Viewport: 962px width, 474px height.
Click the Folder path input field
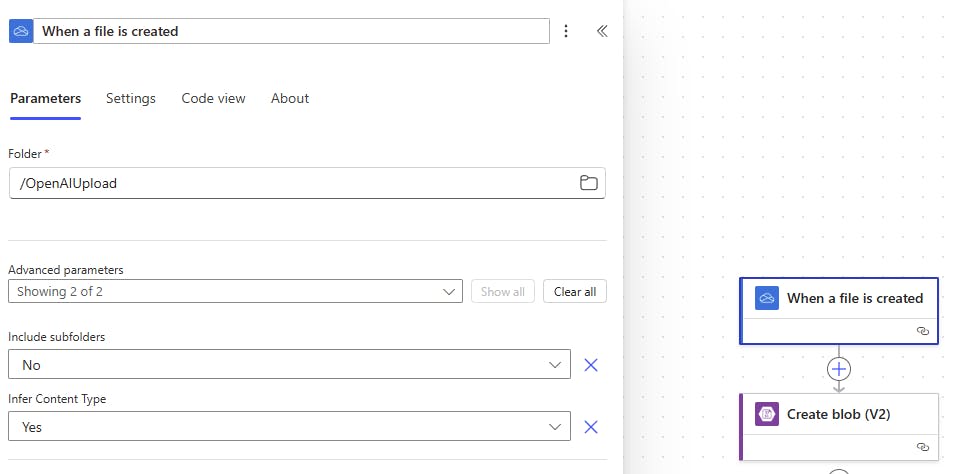(290, 183)
